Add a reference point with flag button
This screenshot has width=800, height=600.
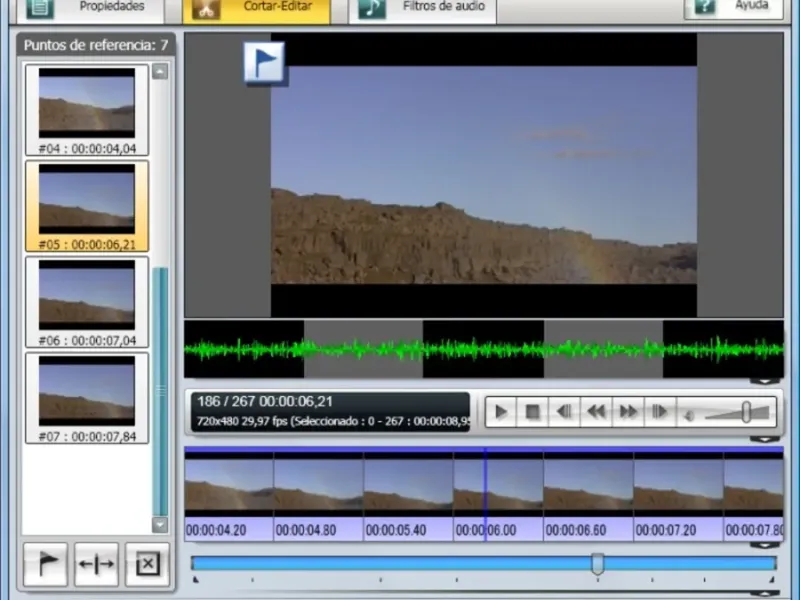click(x=45, y=564)
